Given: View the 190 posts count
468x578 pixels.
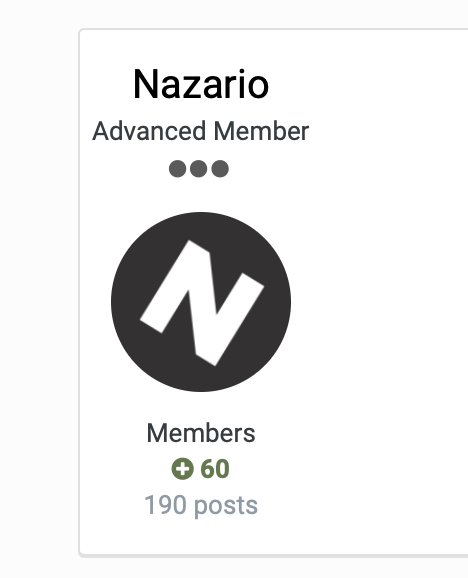Looking at the screenshot, I should 201,505.
